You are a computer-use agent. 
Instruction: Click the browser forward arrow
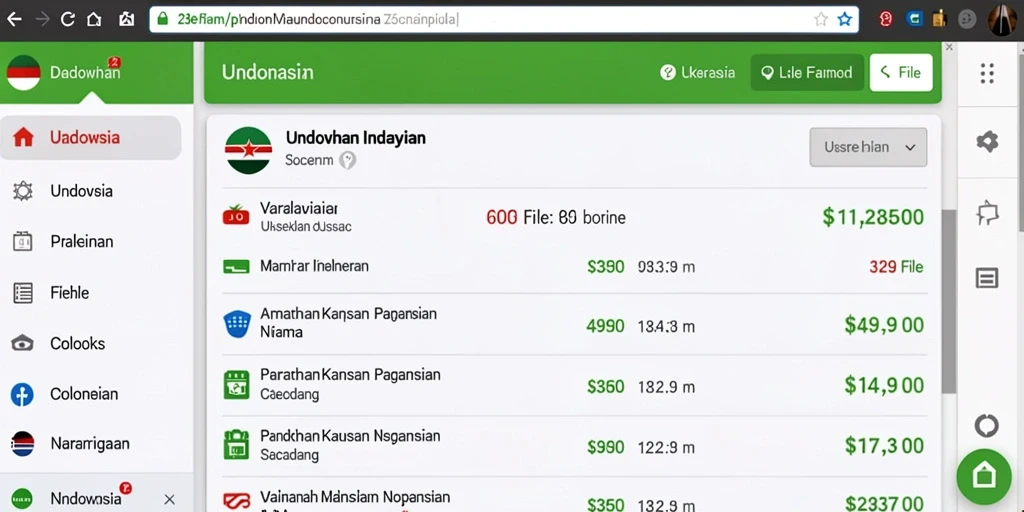pyautogui.click(x=42, y=20)
